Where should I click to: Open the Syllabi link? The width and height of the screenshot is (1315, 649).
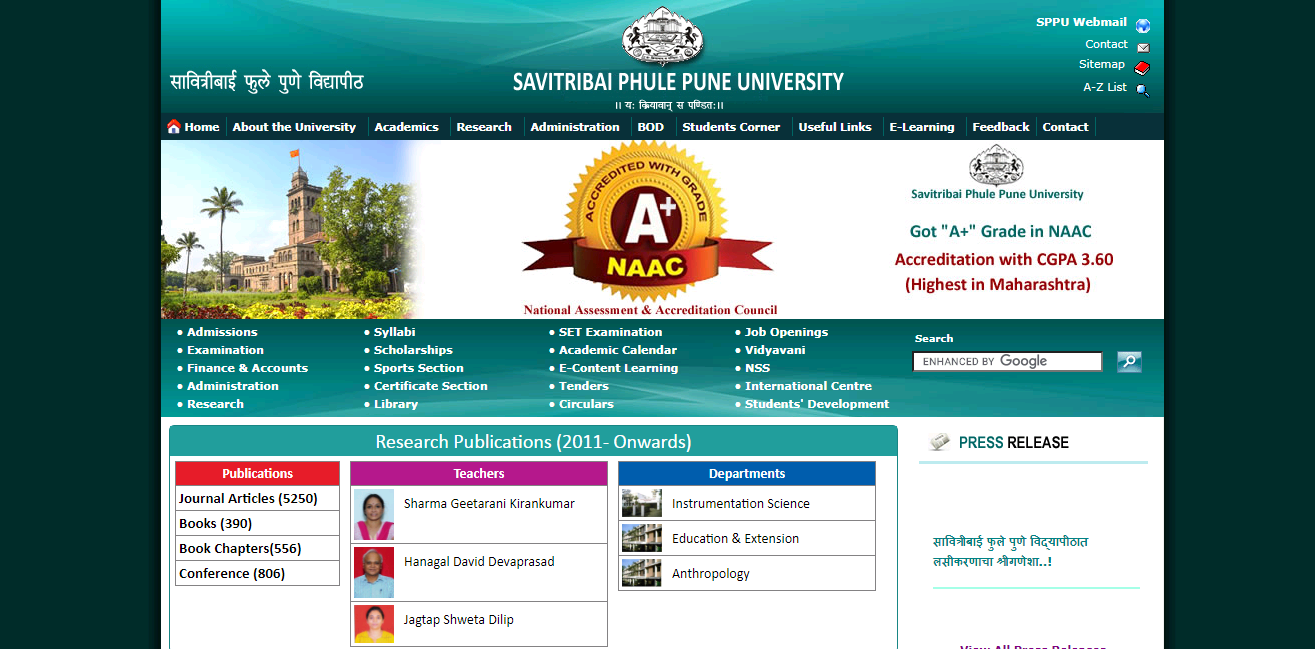[x=395, y=332]
